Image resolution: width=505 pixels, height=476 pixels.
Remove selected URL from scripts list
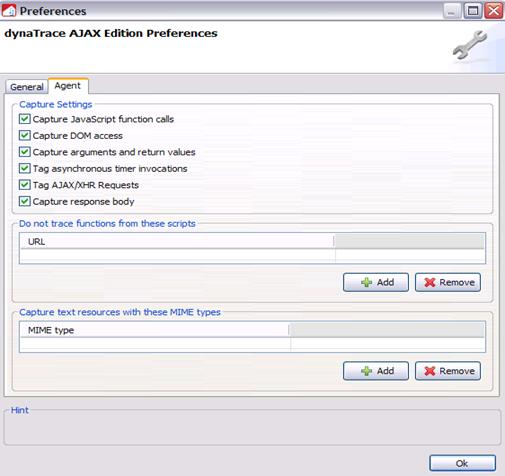point(448,282)
